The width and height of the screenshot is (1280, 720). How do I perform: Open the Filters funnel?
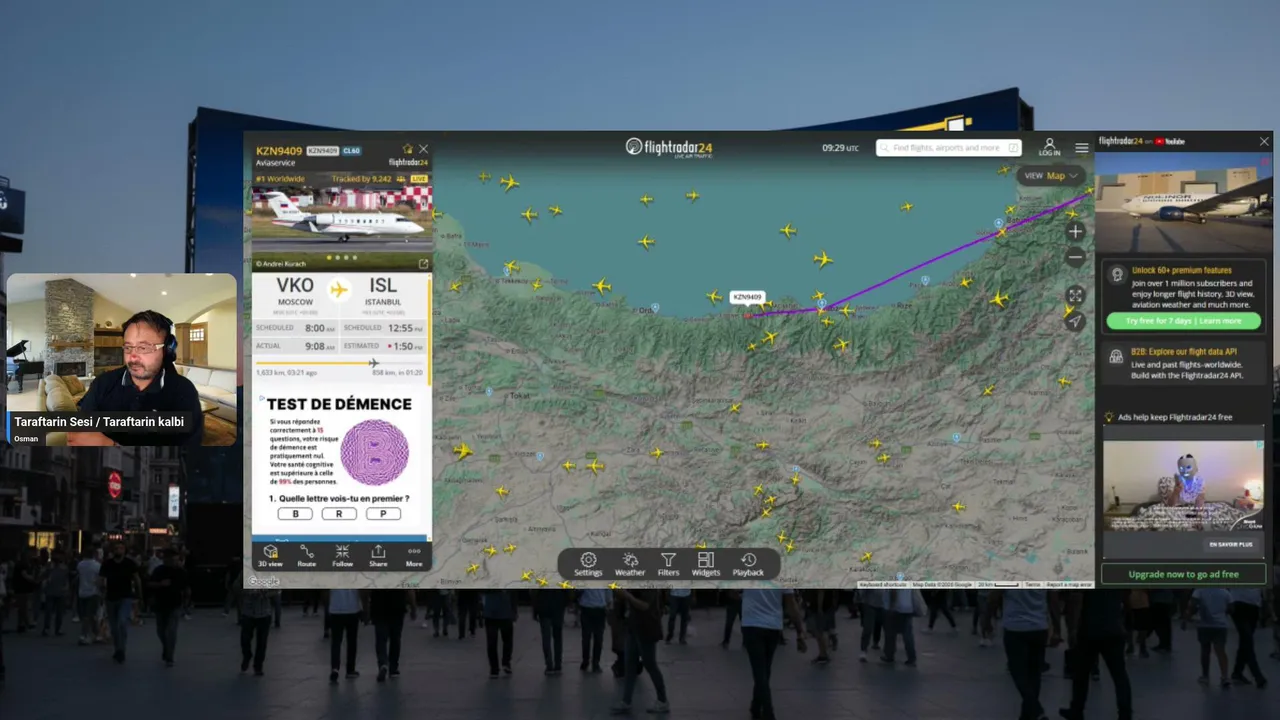tap(669, 565)
